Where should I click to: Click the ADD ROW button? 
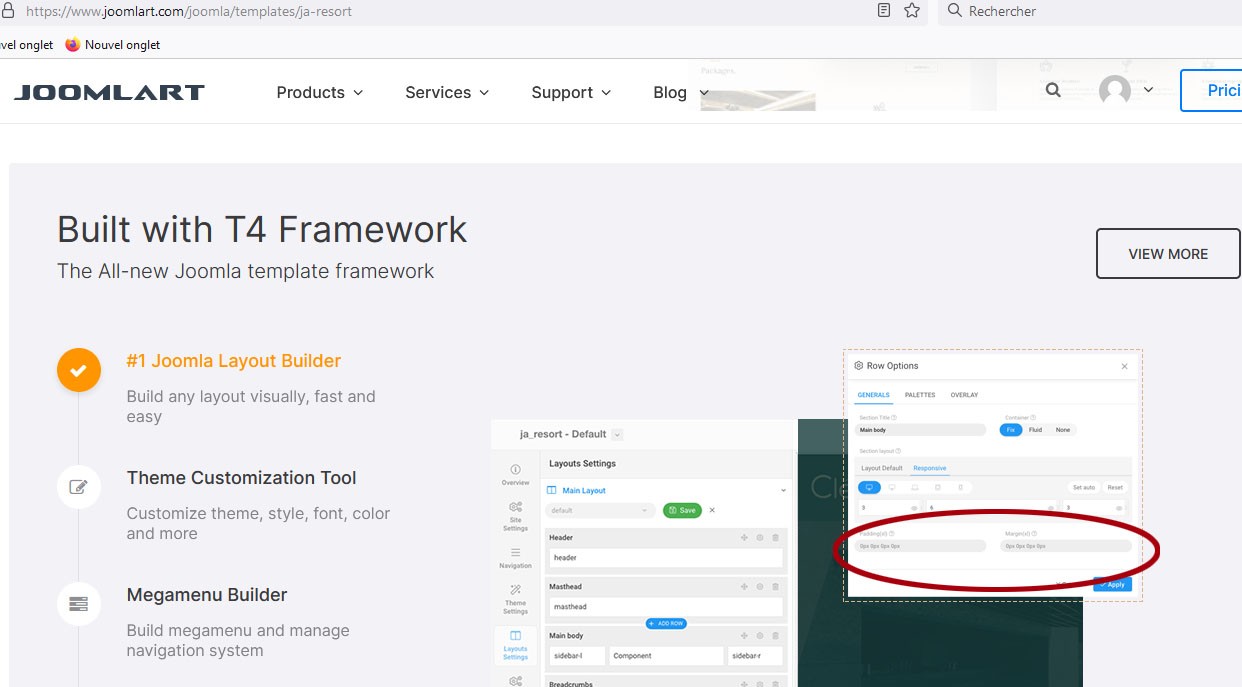pos(666,623)
